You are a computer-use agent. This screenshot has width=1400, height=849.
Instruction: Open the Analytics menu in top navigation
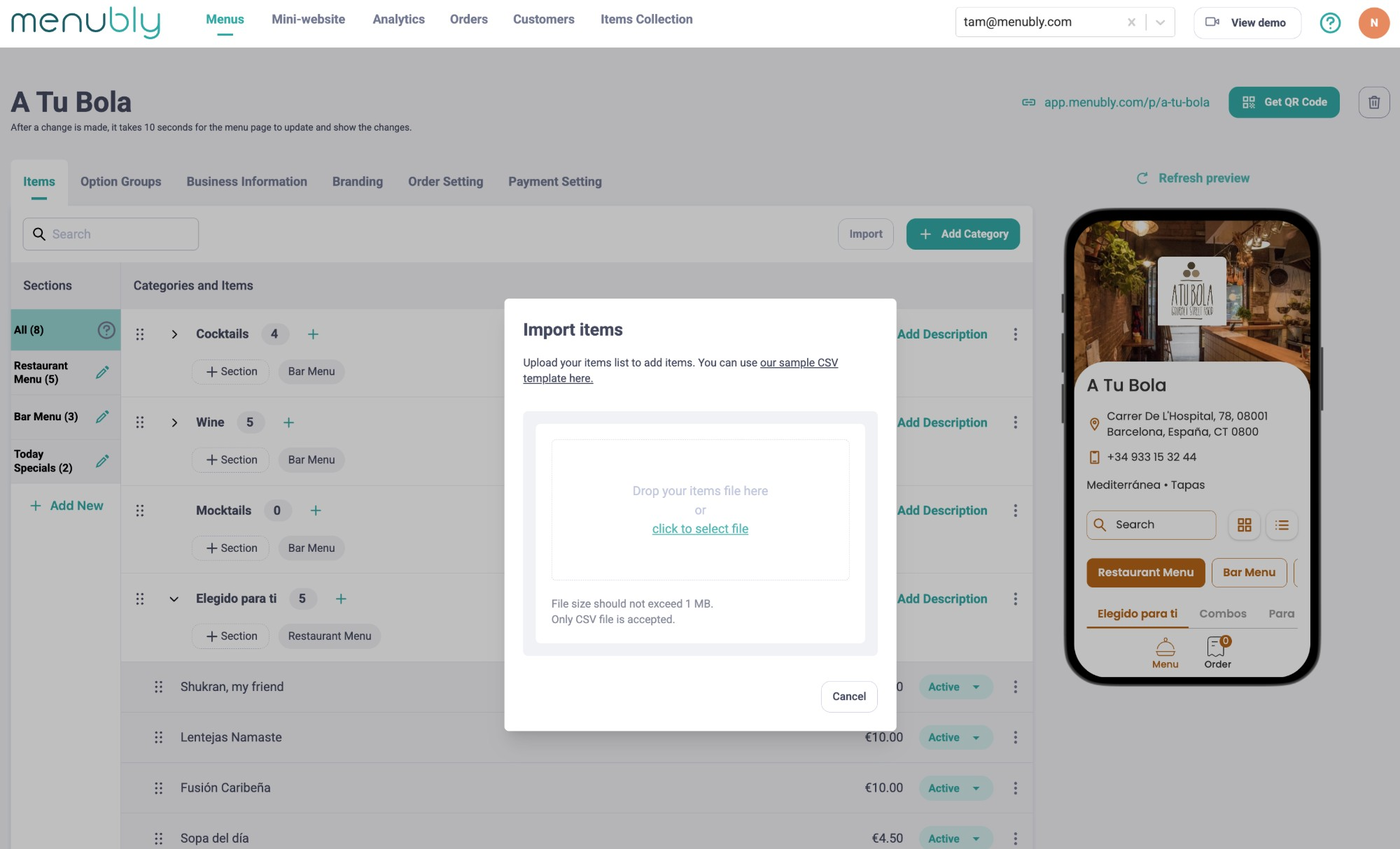click(398, 19)
